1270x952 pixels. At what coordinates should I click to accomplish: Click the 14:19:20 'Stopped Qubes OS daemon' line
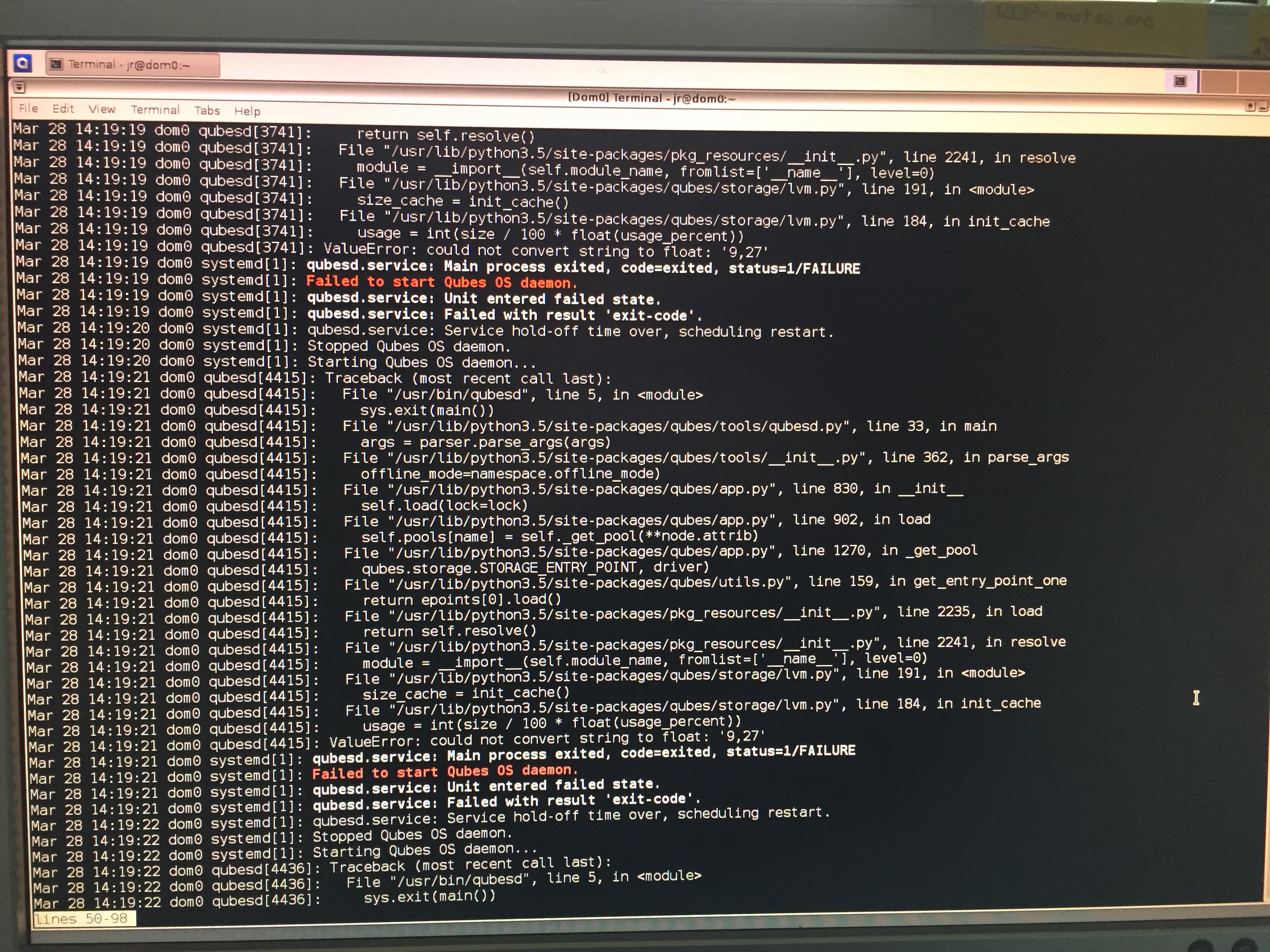coord(408,346)
